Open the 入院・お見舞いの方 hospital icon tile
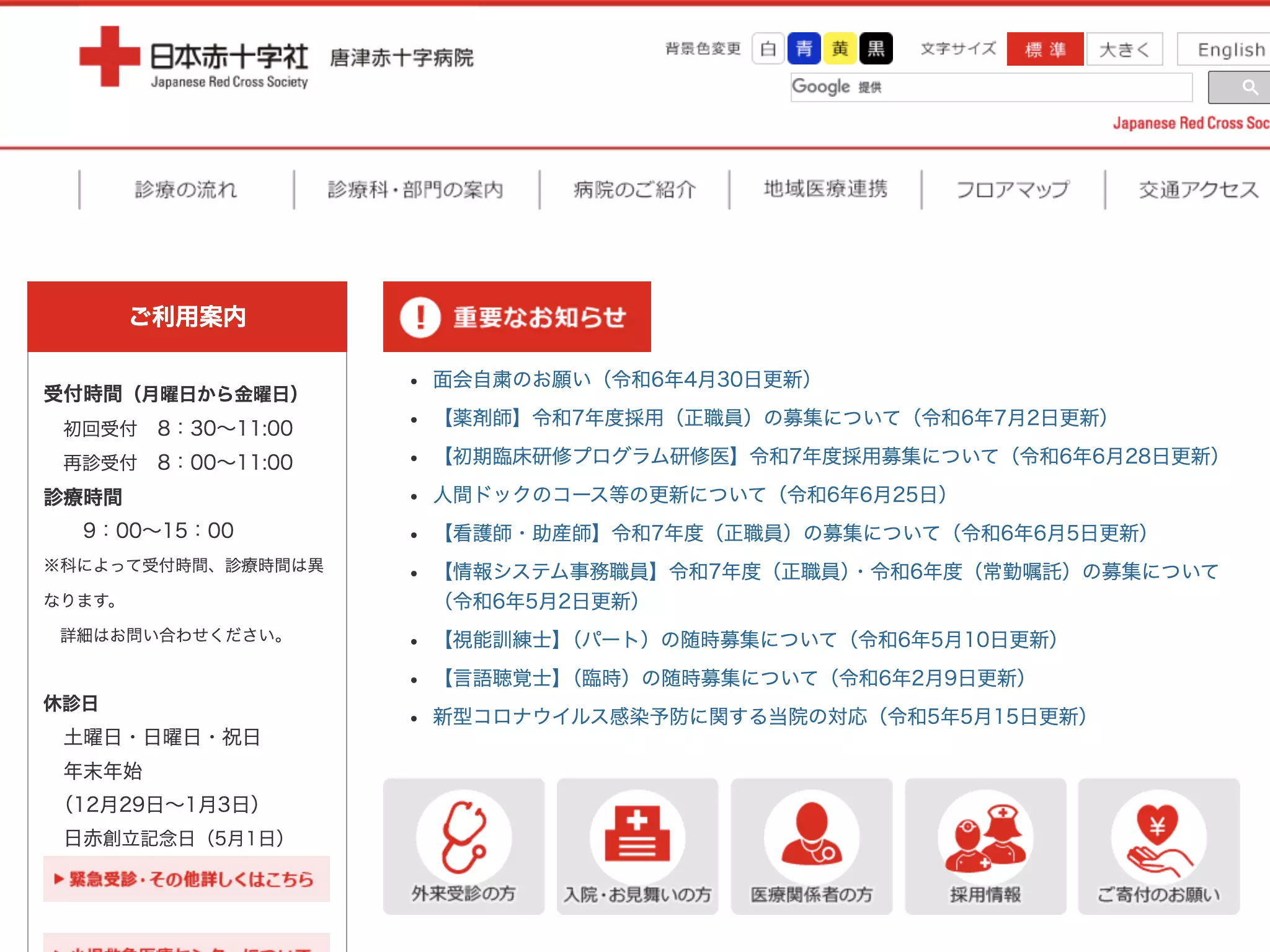Image resolution: width=1270 pixels, height=952 pixels. (x=637, y=846)
